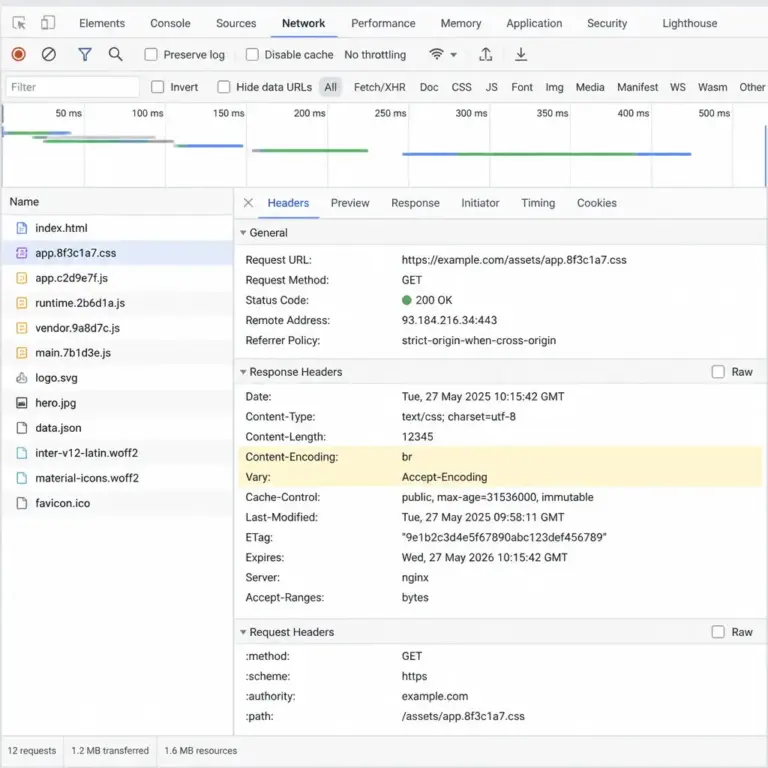This screenshot has height=768, width=768.
Task: Open network conditions wifi icon
Action: click(436, 54)
